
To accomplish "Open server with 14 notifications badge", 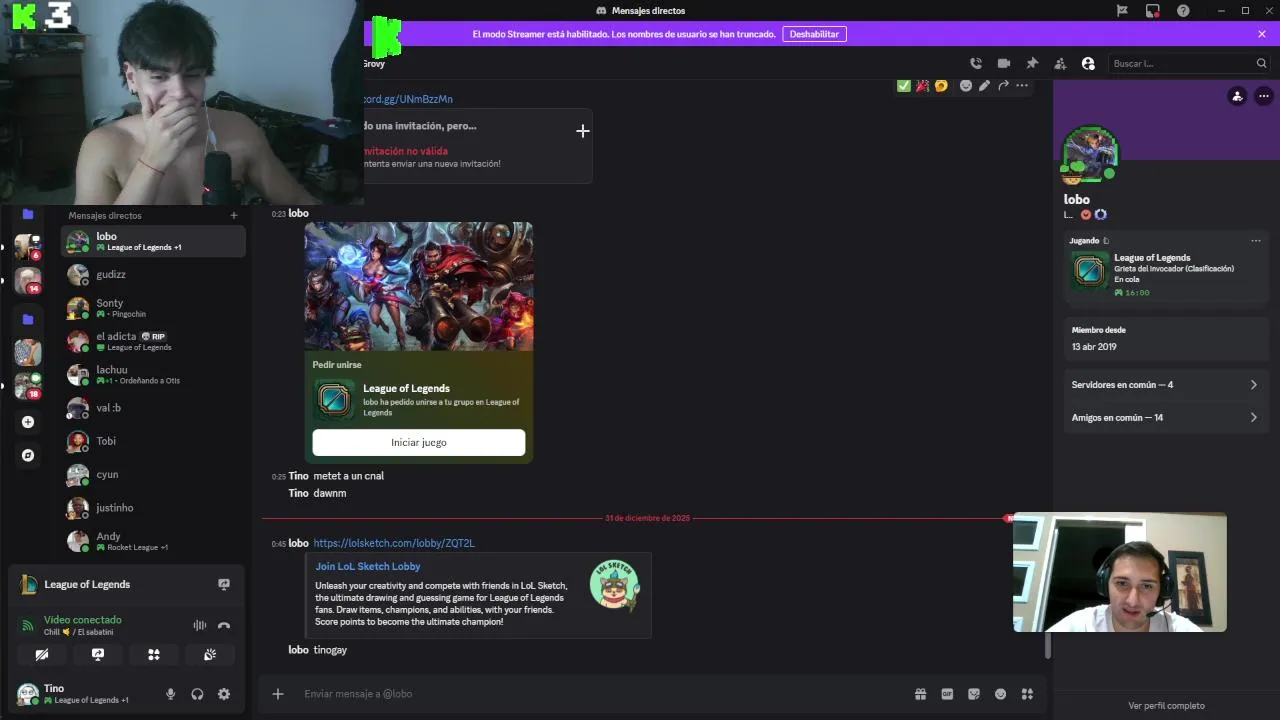I will click(x=28, y=280).
